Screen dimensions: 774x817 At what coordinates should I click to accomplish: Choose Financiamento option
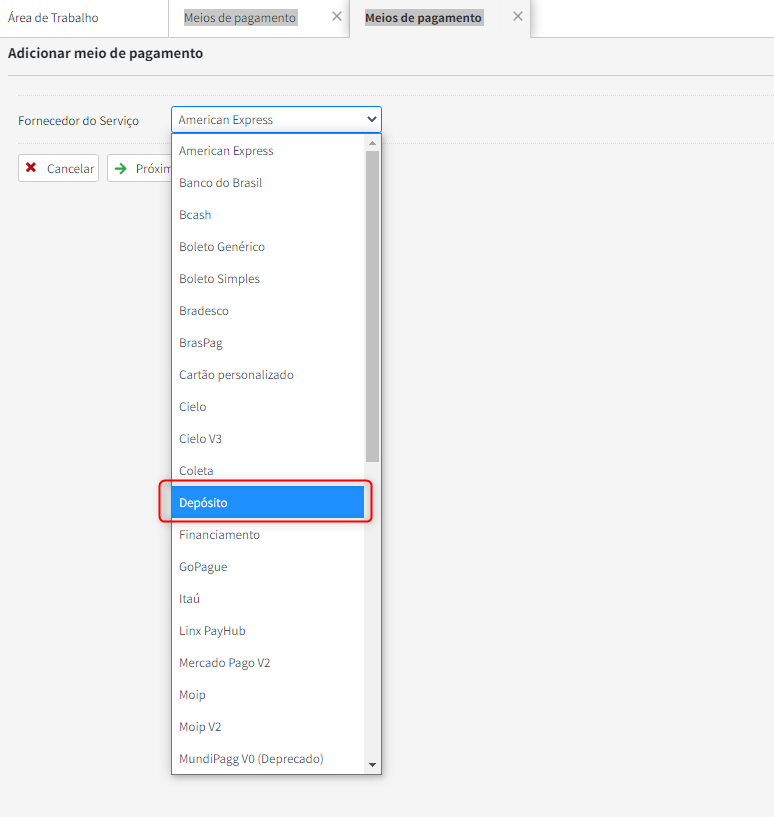268,535
